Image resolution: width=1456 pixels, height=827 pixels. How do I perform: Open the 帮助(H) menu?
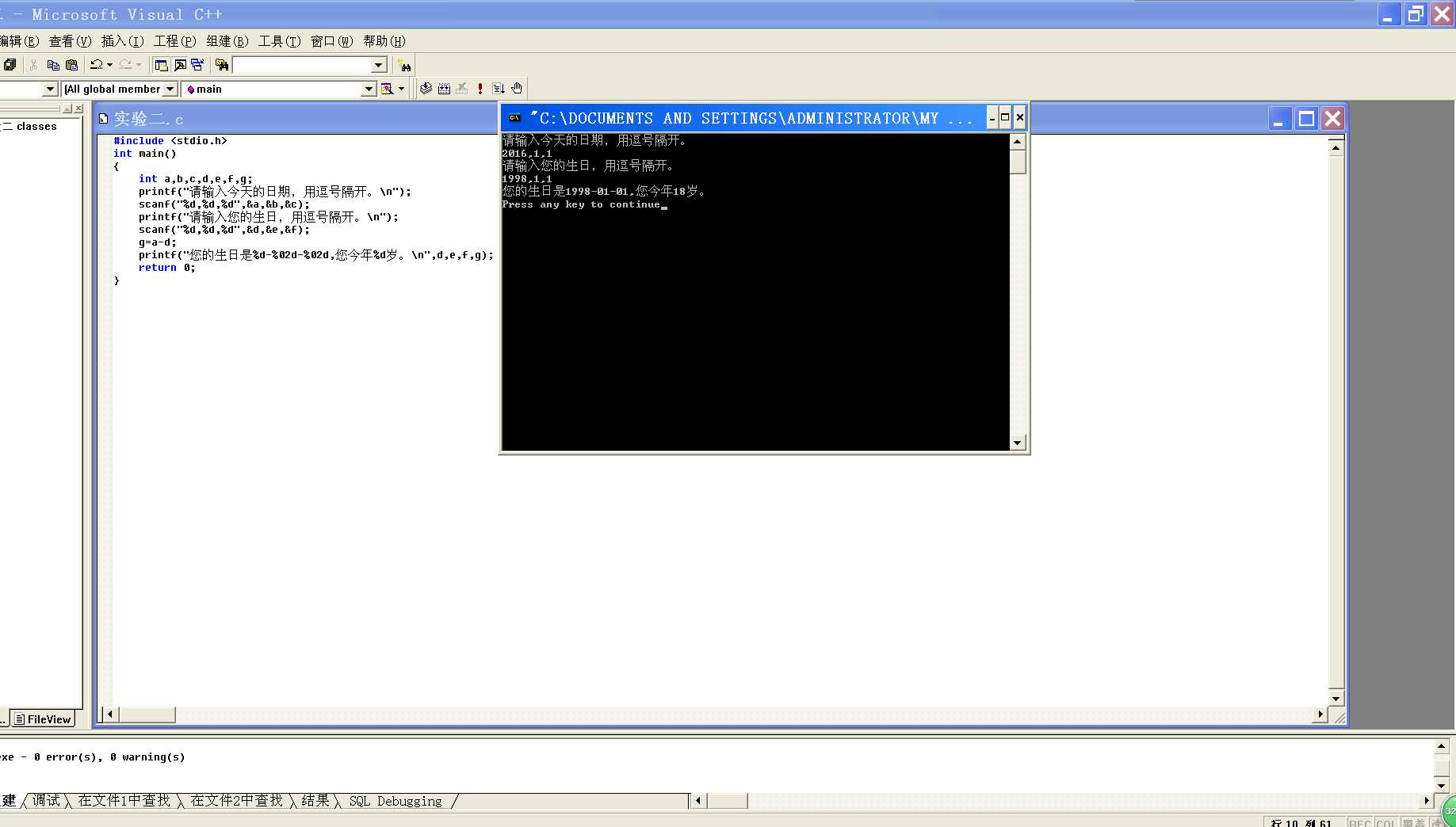[x=384, y=41]
